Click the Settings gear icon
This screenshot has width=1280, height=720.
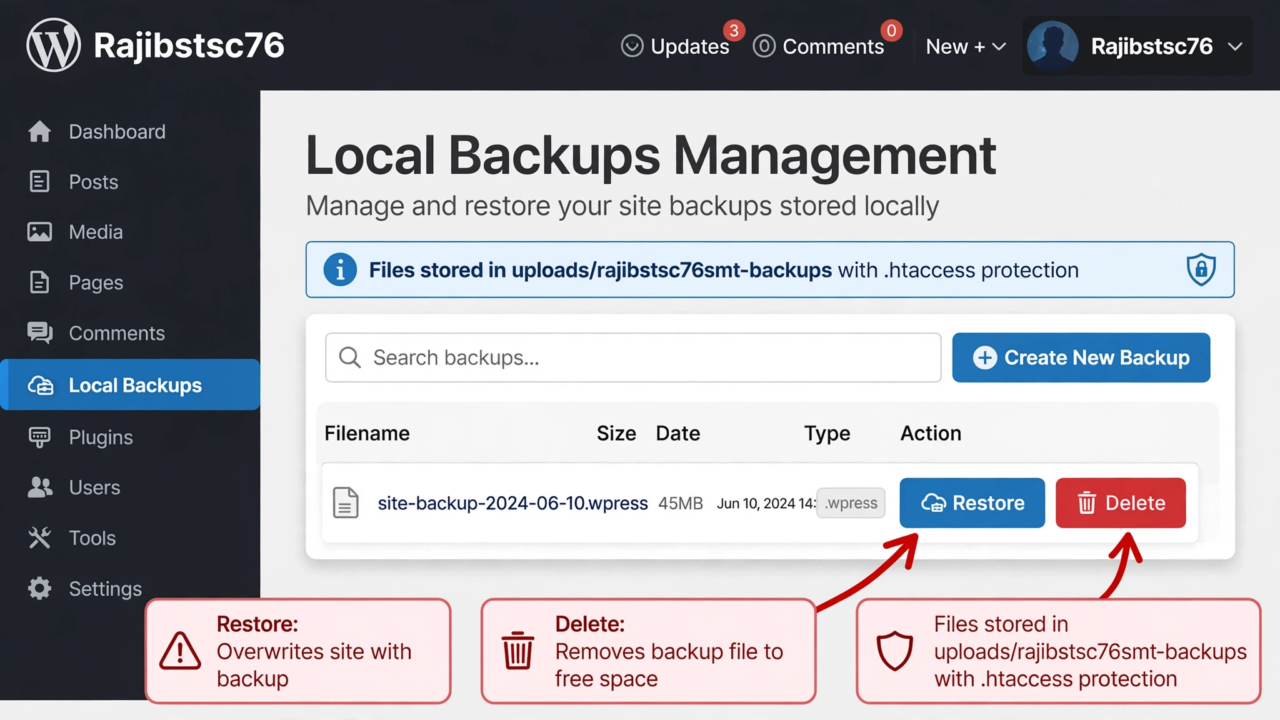coord(39,589)
